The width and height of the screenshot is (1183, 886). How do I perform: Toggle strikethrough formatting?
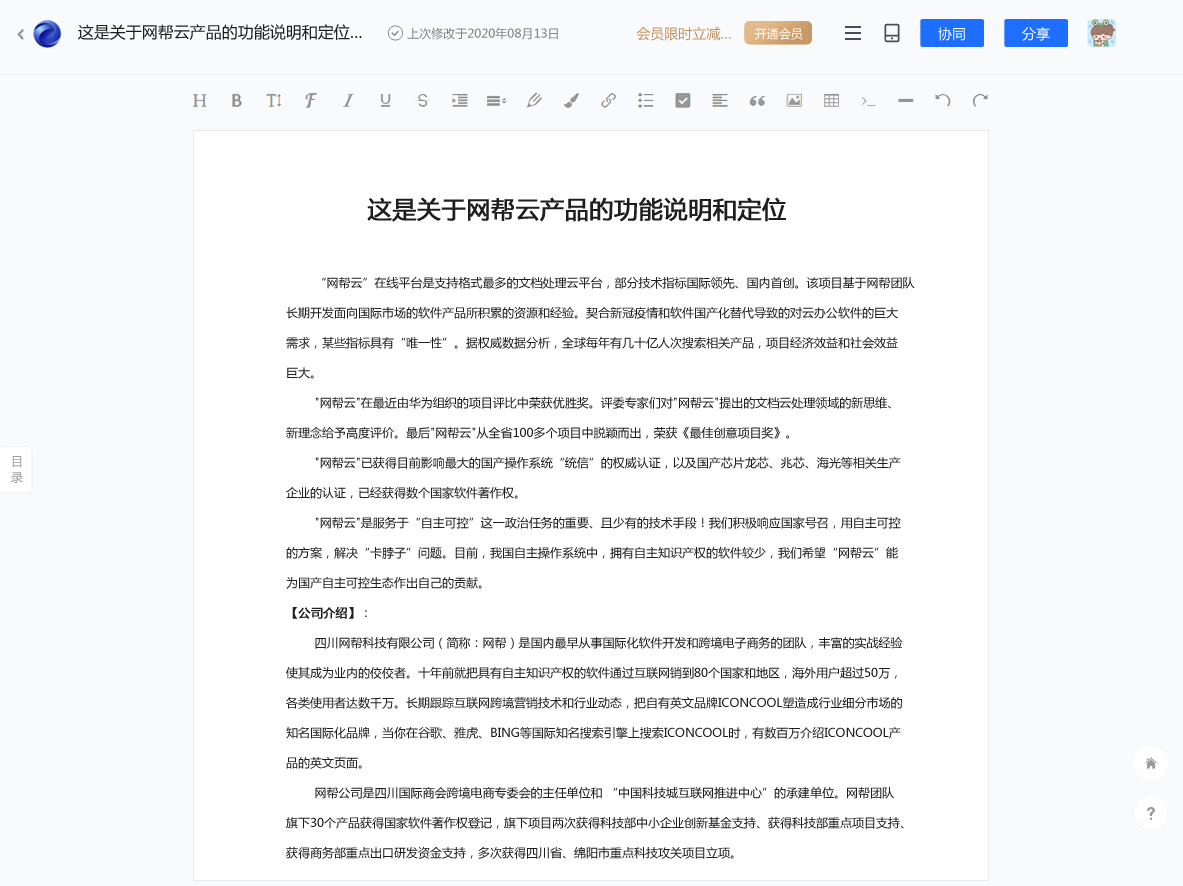pyautogui.click(x=422, y=100)
